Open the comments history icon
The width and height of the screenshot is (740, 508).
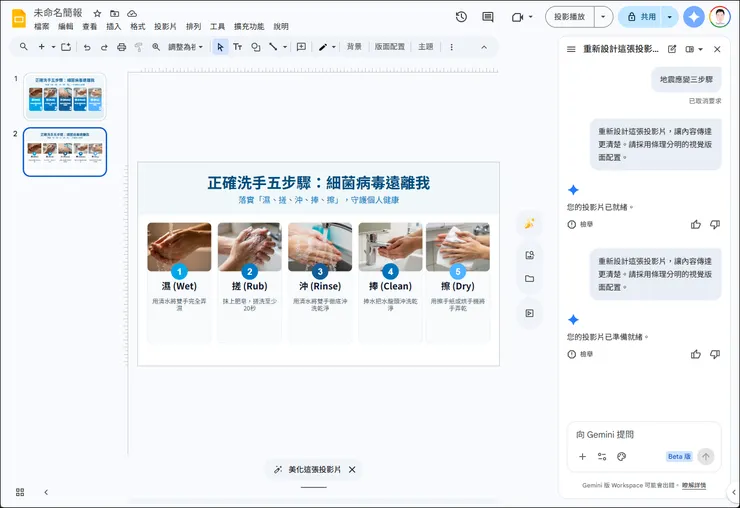[488, 17]
